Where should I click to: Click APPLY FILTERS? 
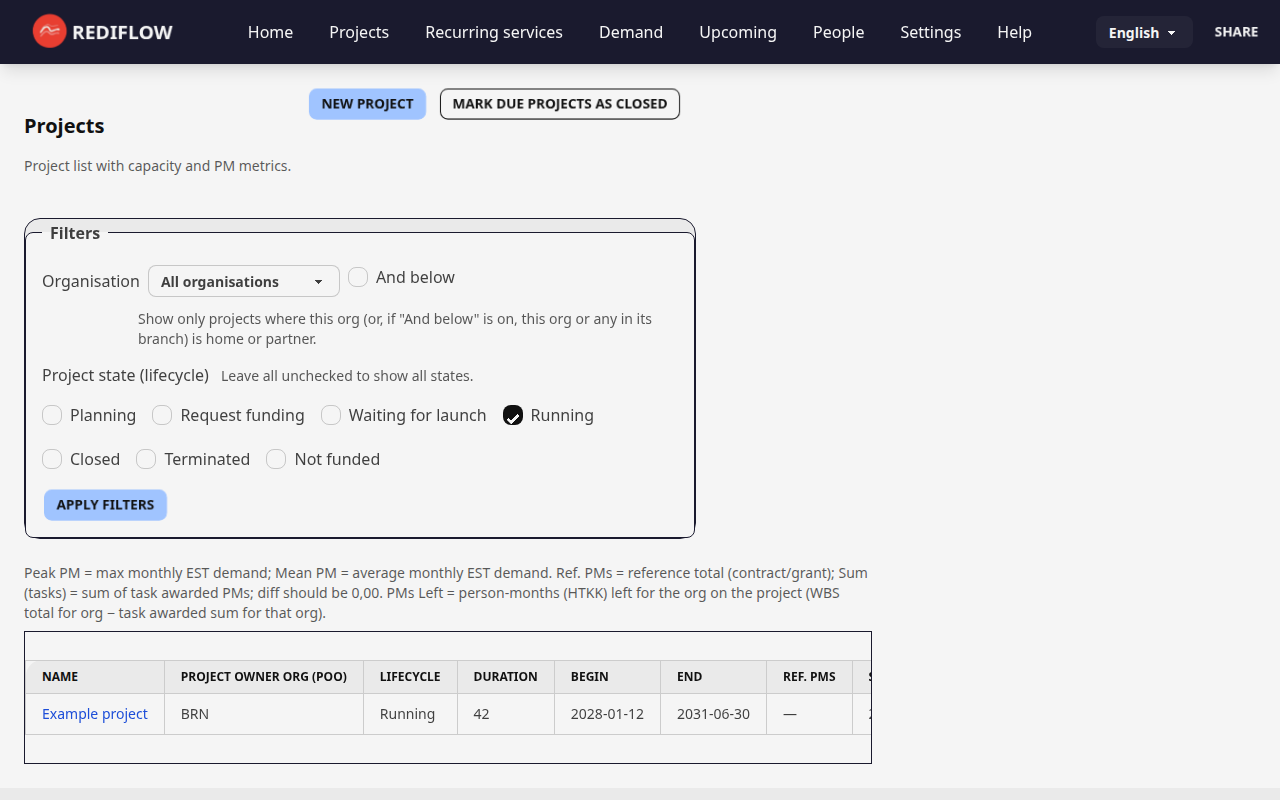point(105,504)
